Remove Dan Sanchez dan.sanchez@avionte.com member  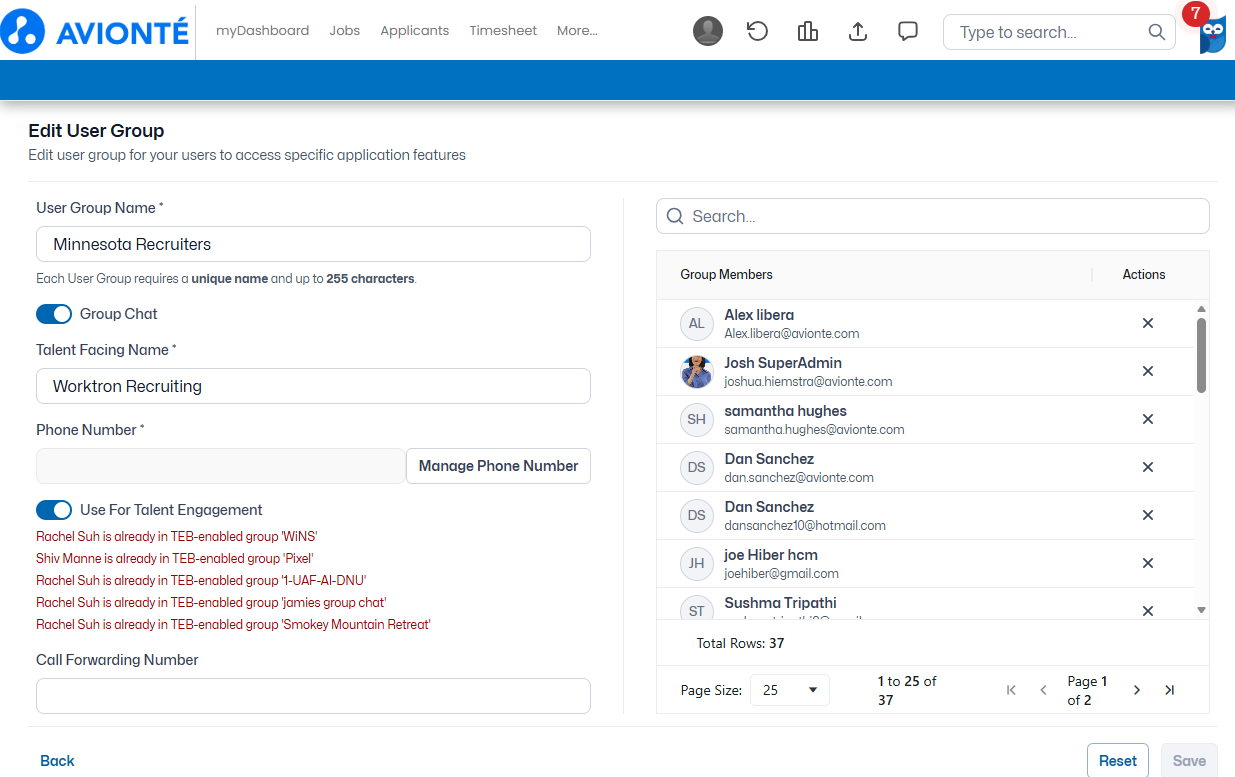tap(1148, 467)
